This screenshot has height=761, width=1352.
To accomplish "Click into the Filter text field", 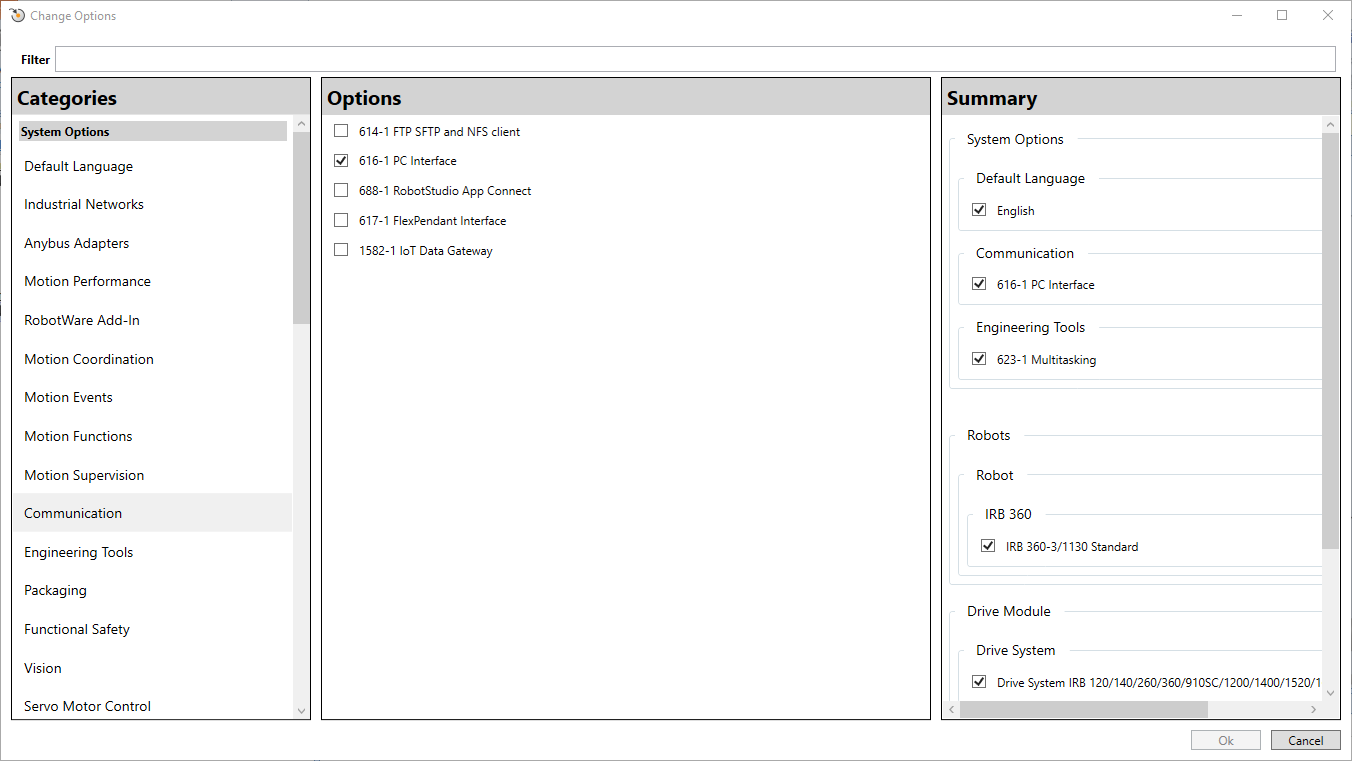I will [695, 59].
